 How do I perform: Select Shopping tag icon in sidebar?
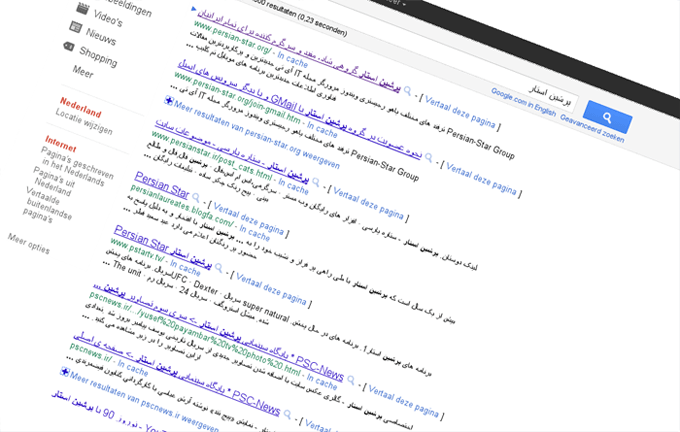(69, 46)
